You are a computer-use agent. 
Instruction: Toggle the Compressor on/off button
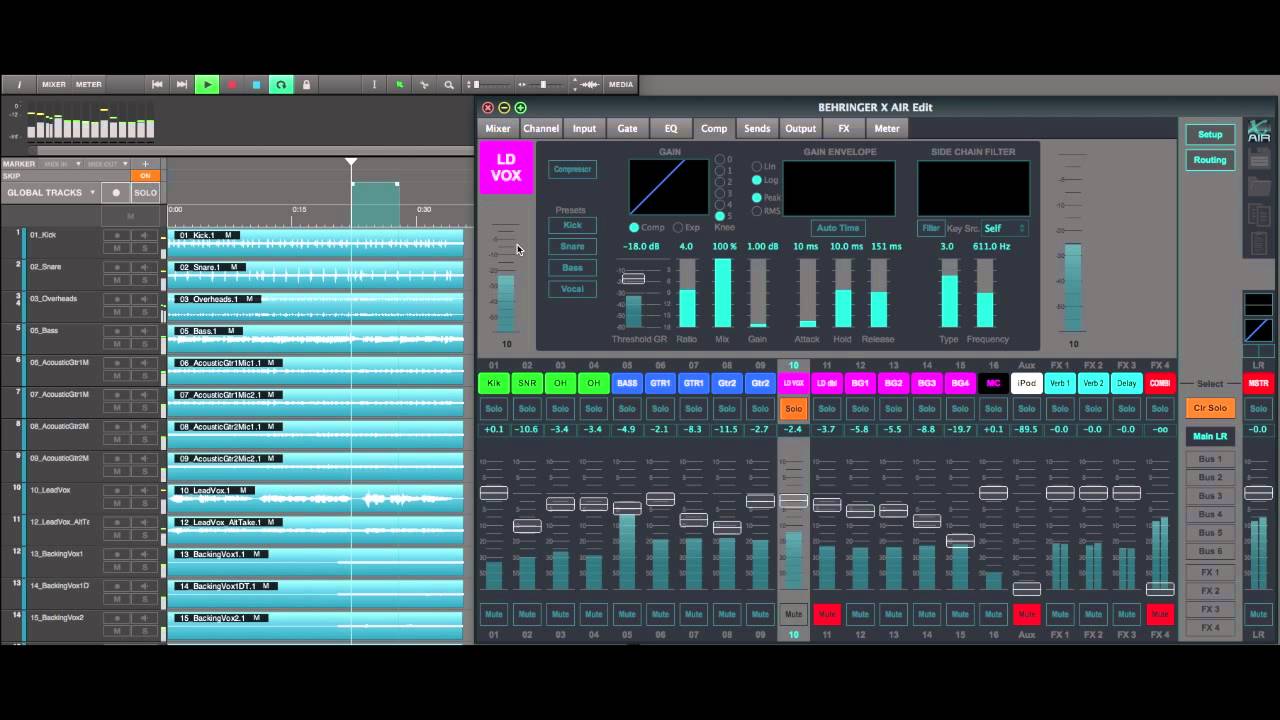coord(572,169)
